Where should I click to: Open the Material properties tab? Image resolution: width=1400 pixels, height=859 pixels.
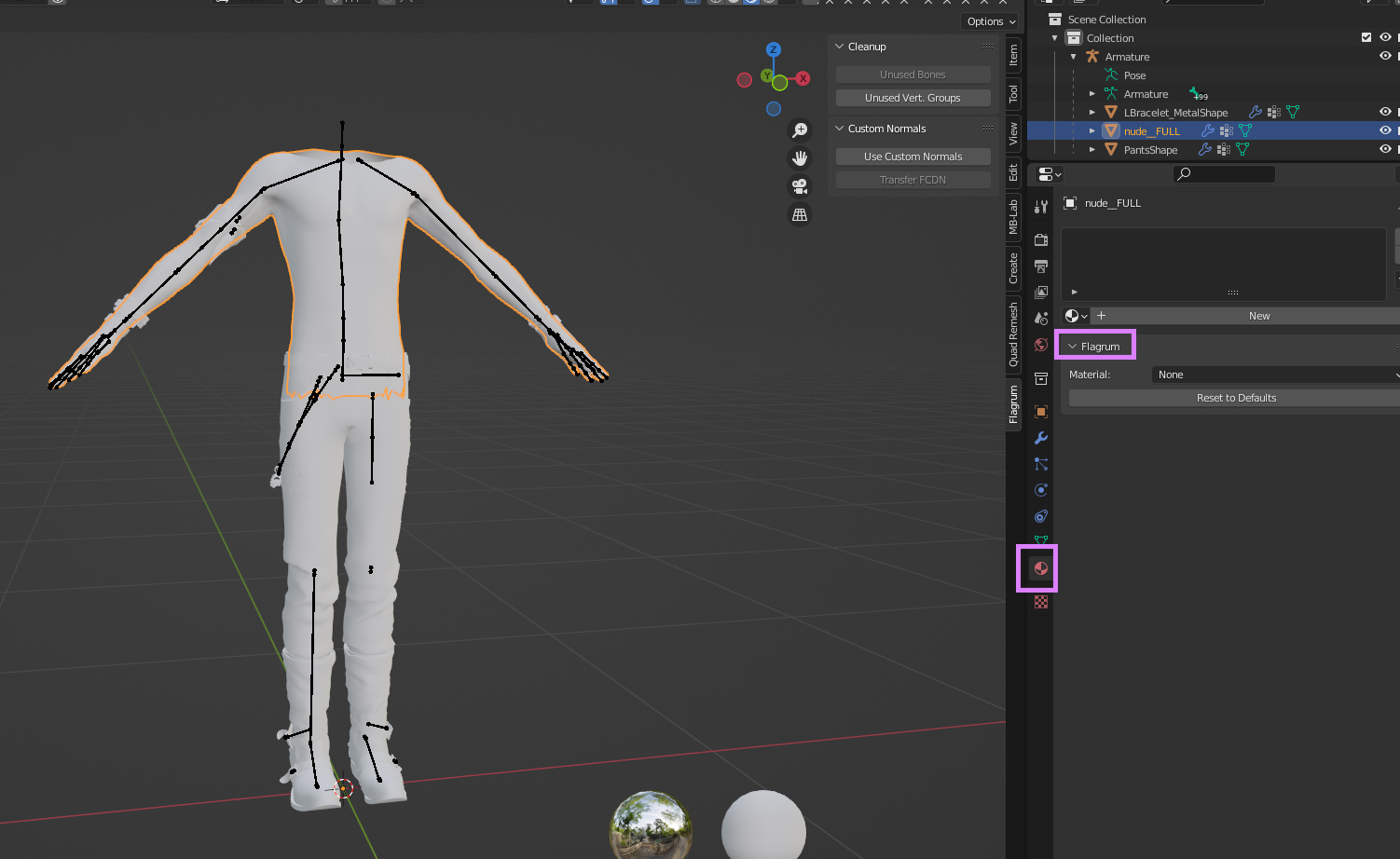tap(1041, 568)
